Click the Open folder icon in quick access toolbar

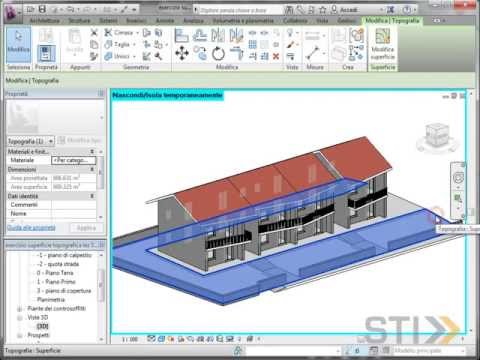coord(31,9)
